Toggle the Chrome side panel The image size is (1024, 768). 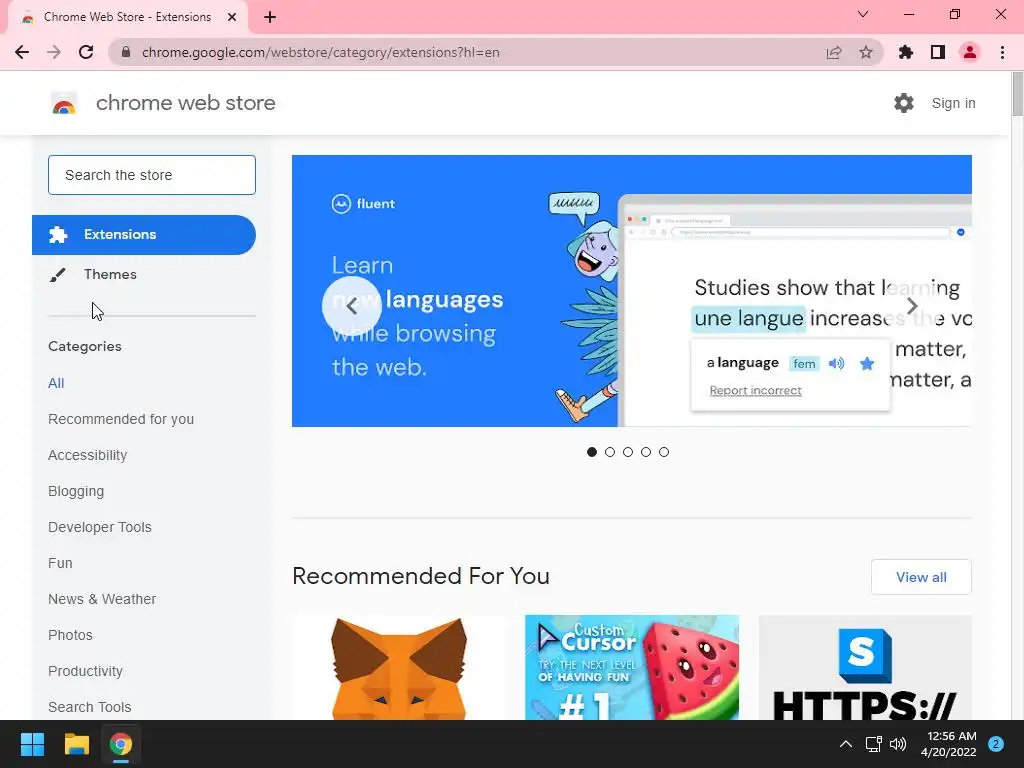938,52
